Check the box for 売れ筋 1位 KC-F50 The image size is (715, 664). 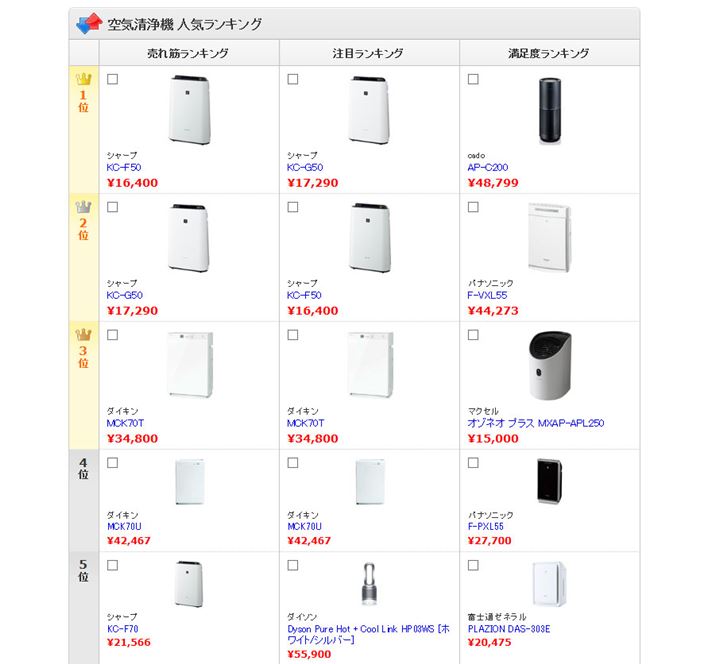[x=112, y=79]
